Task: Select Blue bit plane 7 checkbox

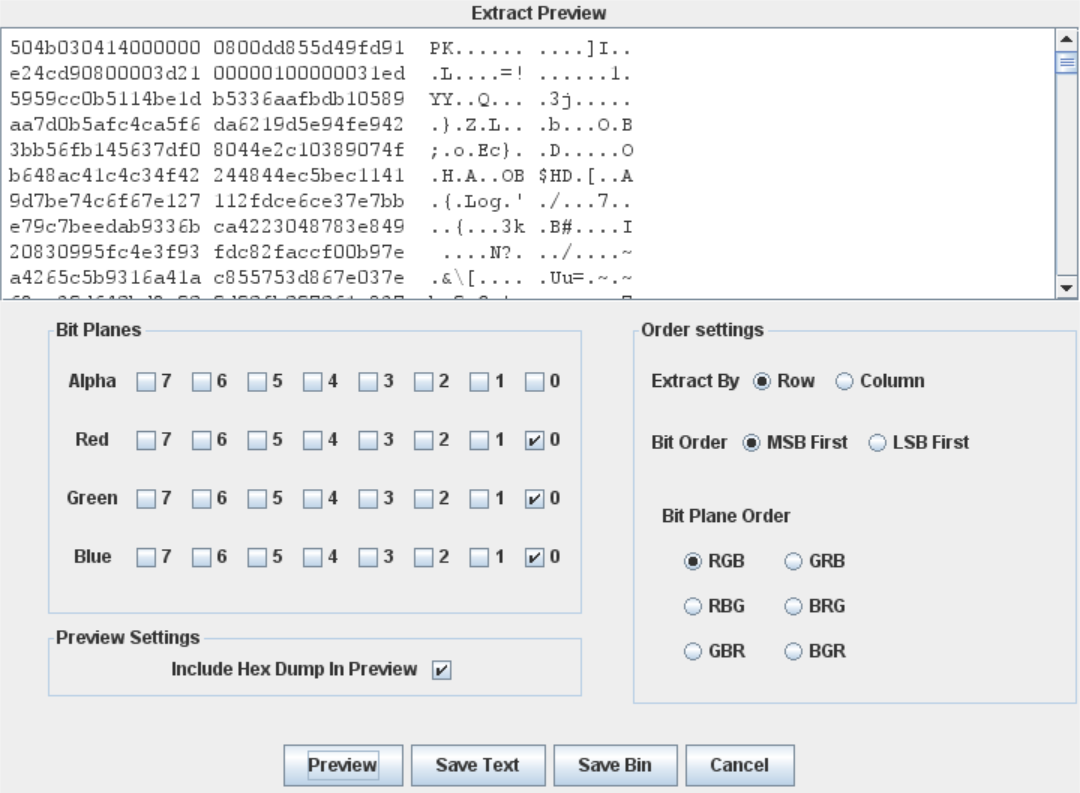Action: tap(146, 557)
